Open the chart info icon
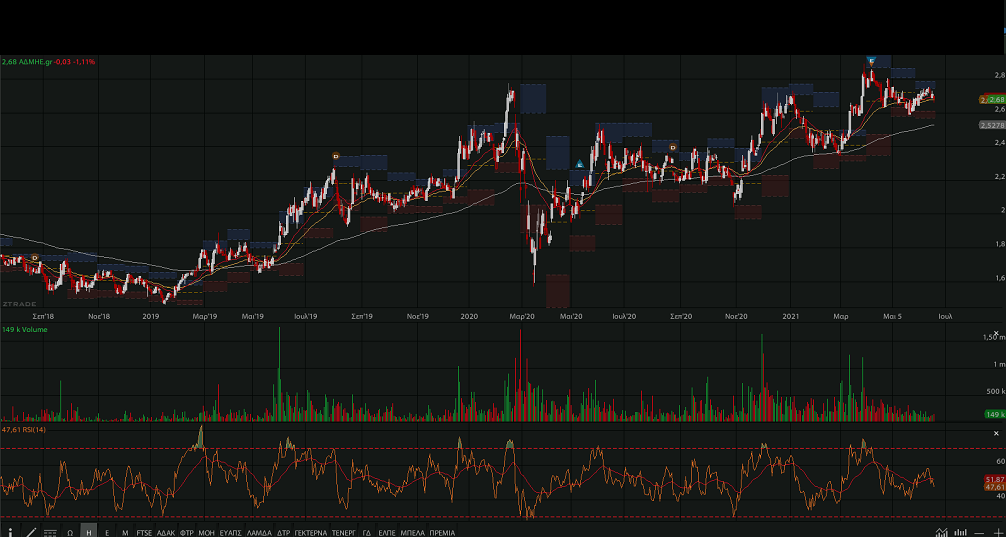 pos(10,531)
